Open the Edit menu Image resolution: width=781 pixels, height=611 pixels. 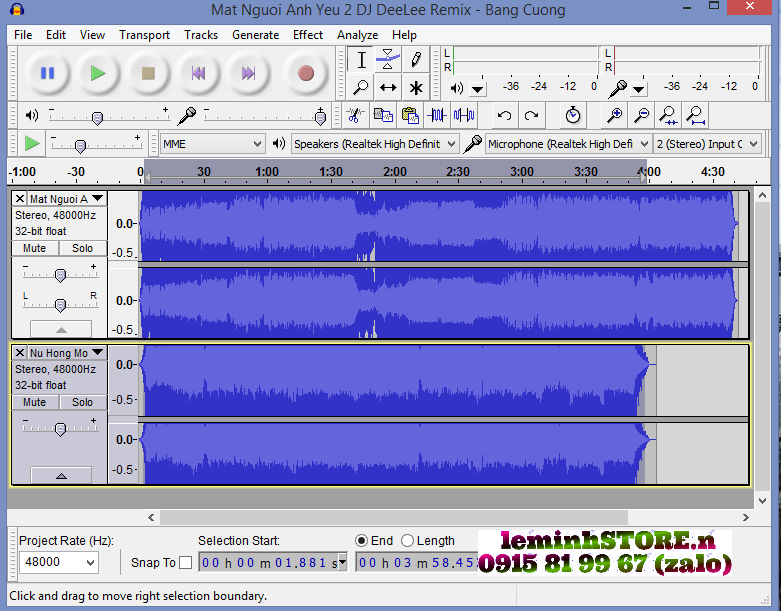point(56,35)
